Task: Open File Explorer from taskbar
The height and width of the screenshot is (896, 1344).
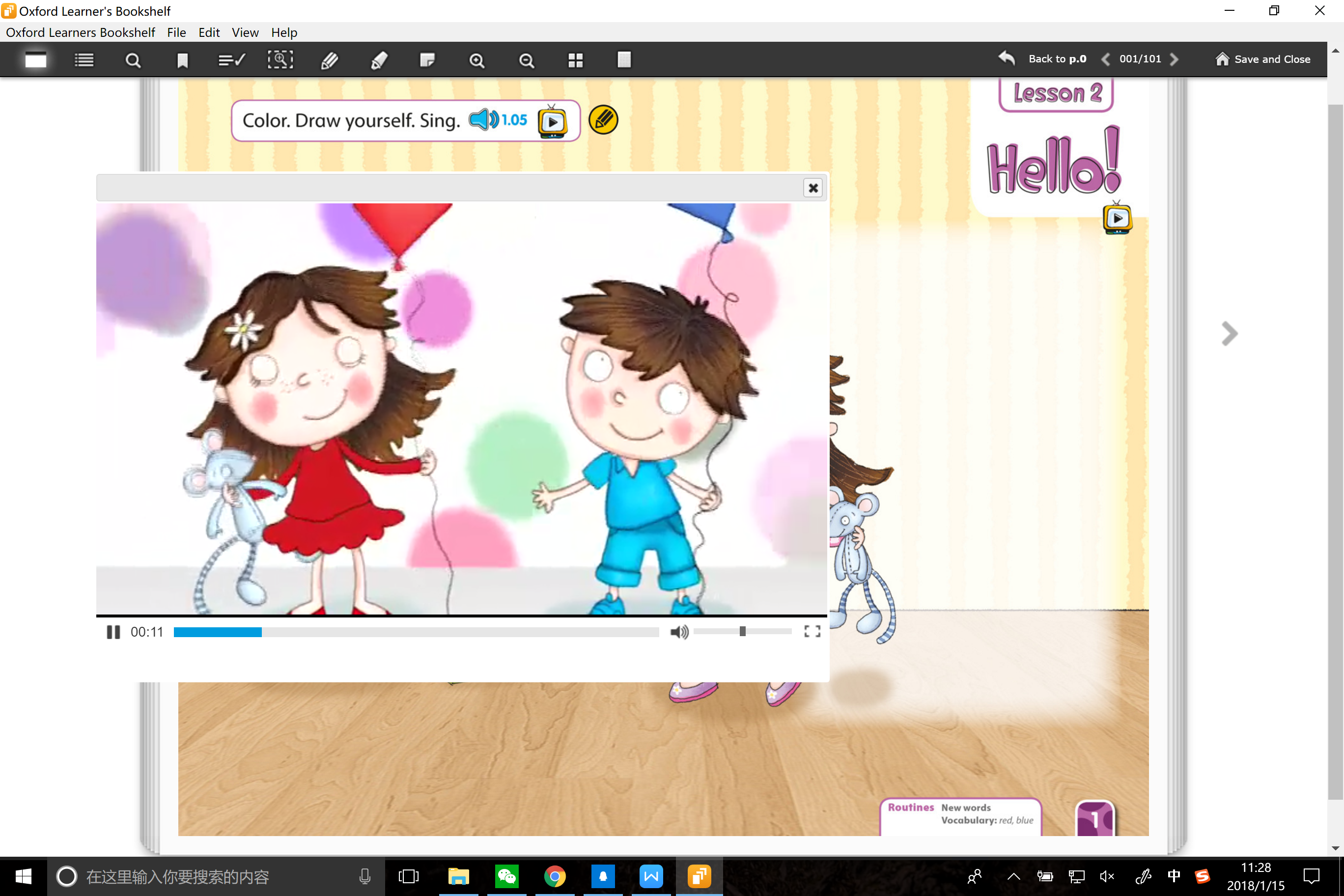Action: click(x=458, y=876)
